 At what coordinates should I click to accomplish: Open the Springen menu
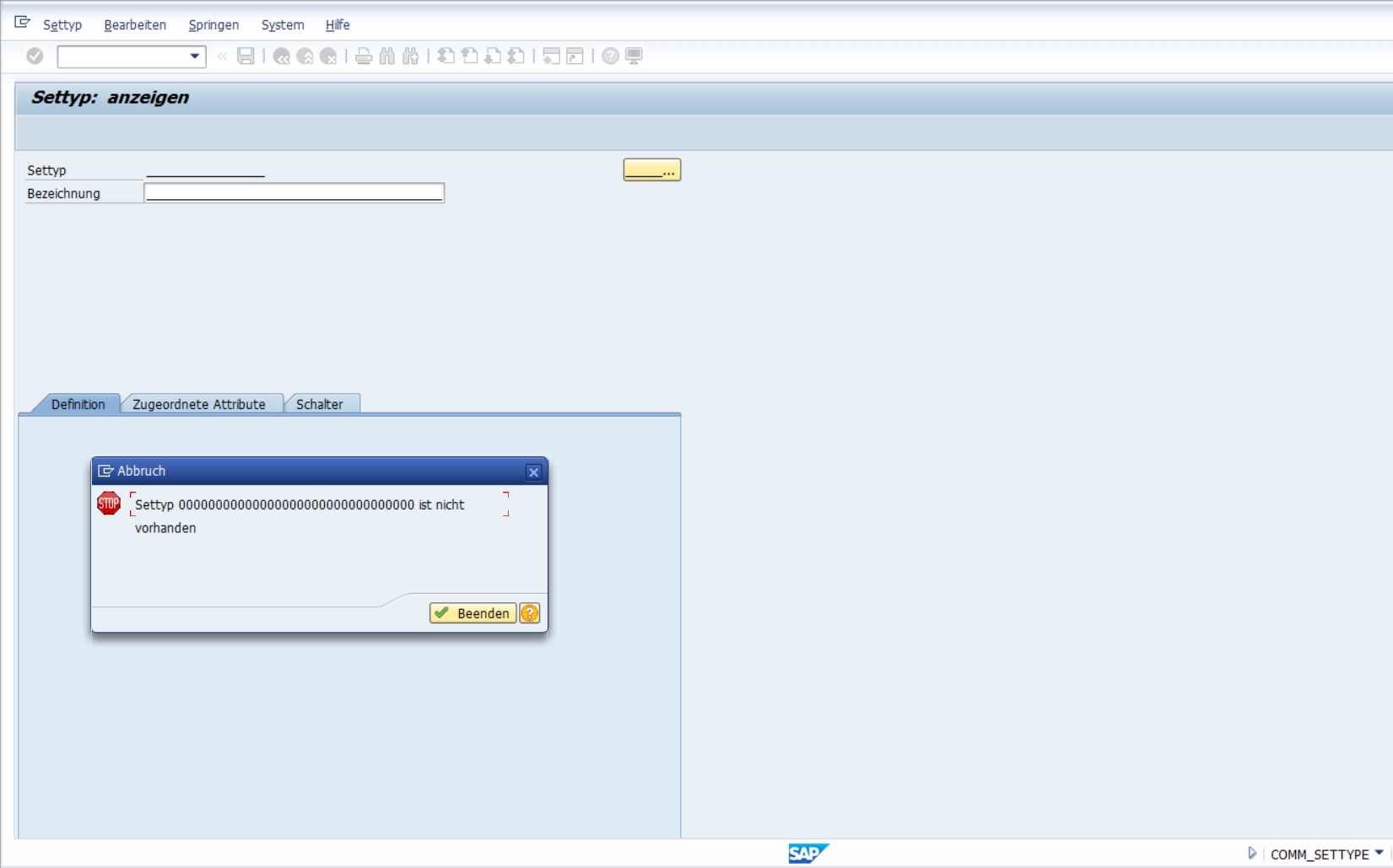coord(213,24)
